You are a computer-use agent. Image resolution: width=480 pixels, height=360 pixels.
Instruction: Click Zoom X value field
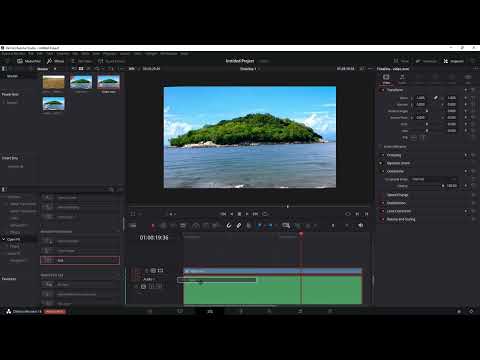[x=420, y=98]
